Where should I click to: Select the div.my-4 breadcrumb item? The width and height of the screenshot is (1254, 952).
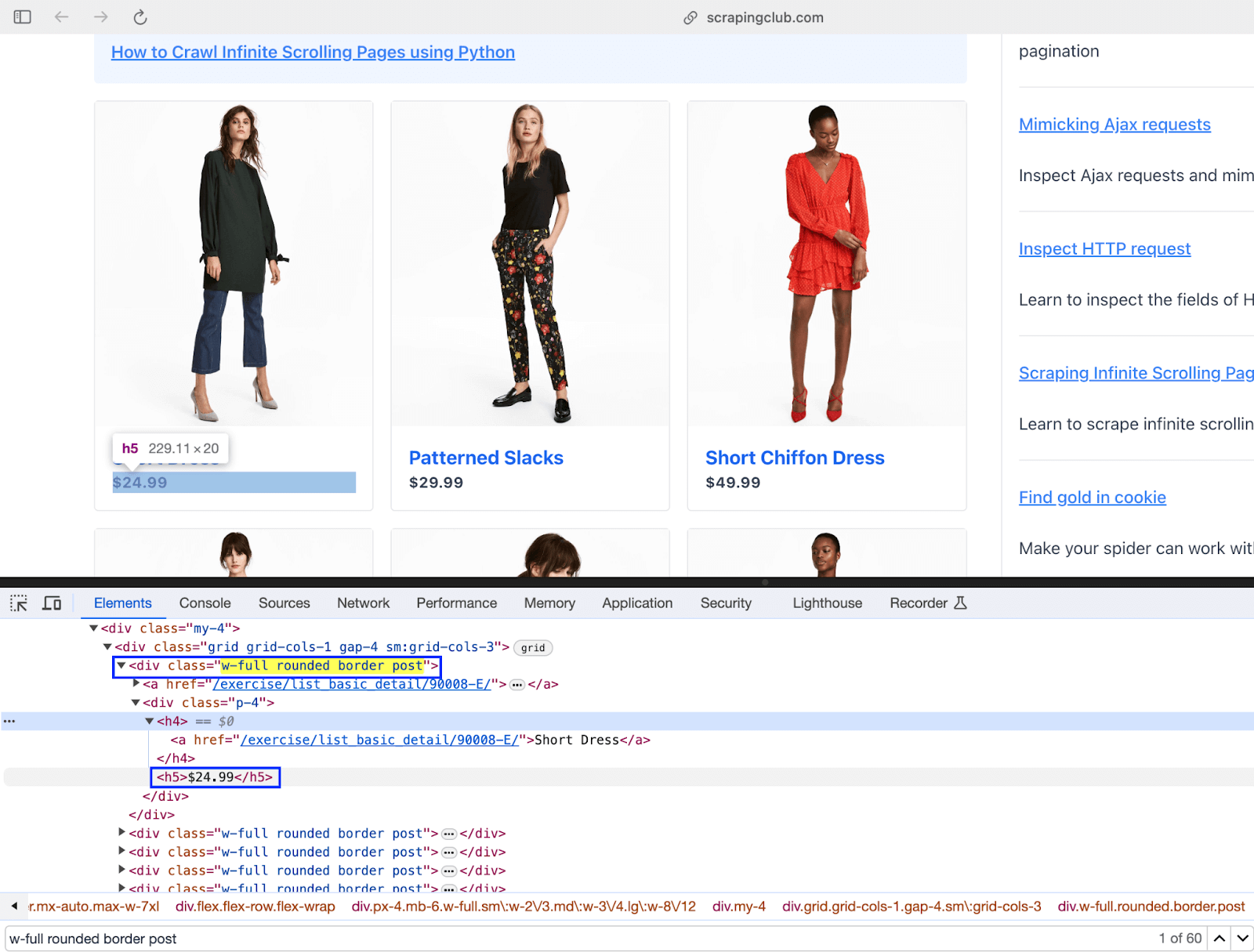(x=738, y=907)
